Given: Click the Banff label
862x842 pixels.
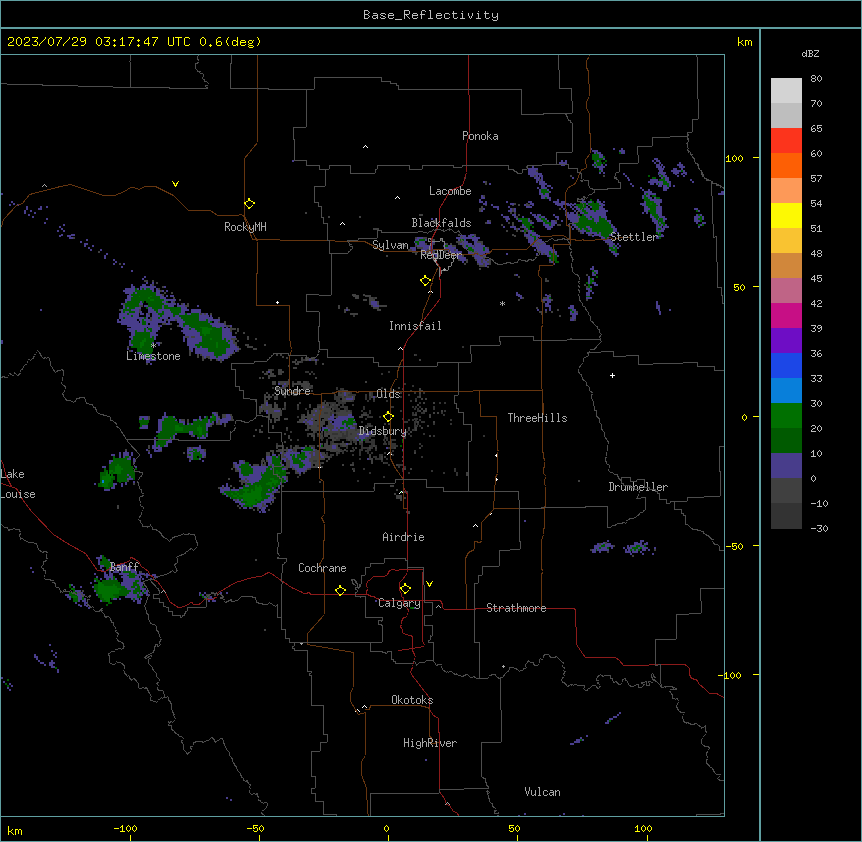Looking at the screenshot, I should click(x=124, y=567).
